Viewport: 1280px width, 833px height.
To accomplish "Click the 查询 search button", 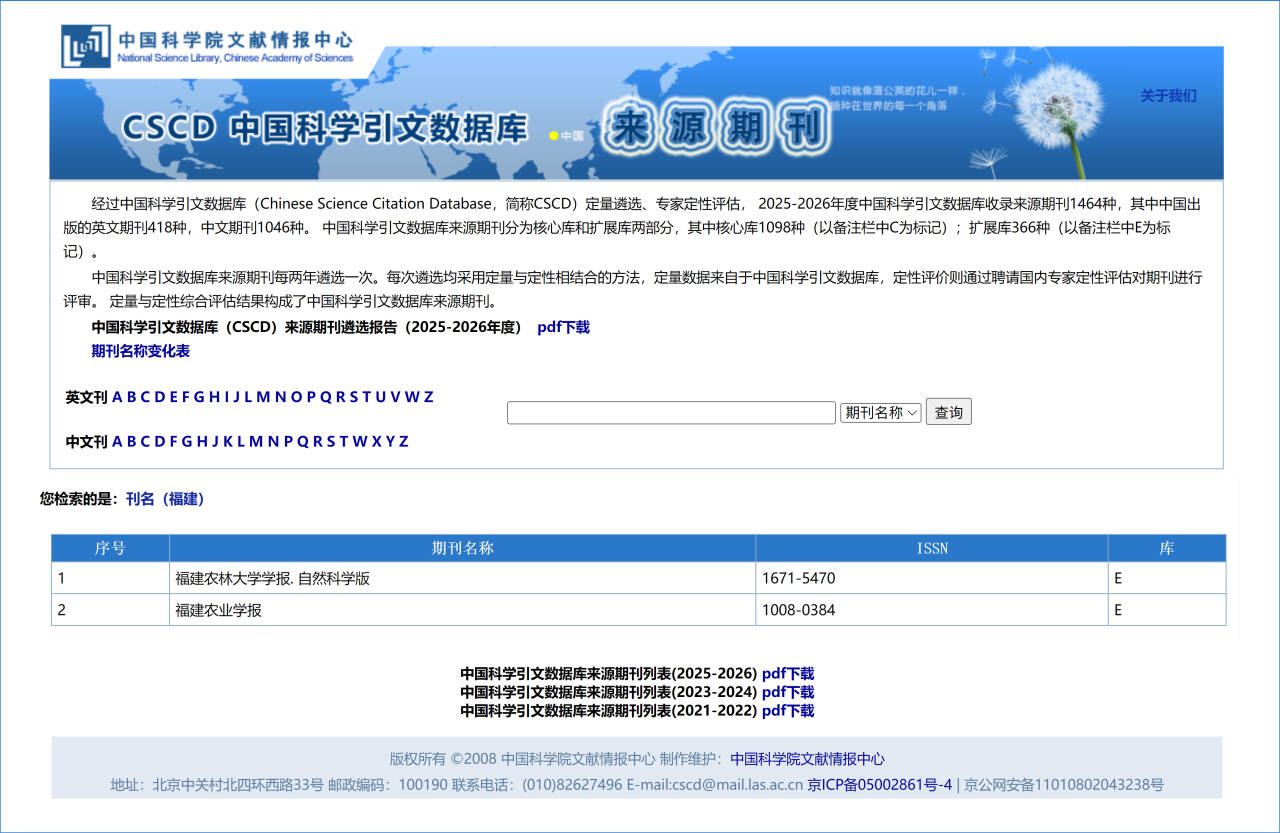I will pos(948,412).
